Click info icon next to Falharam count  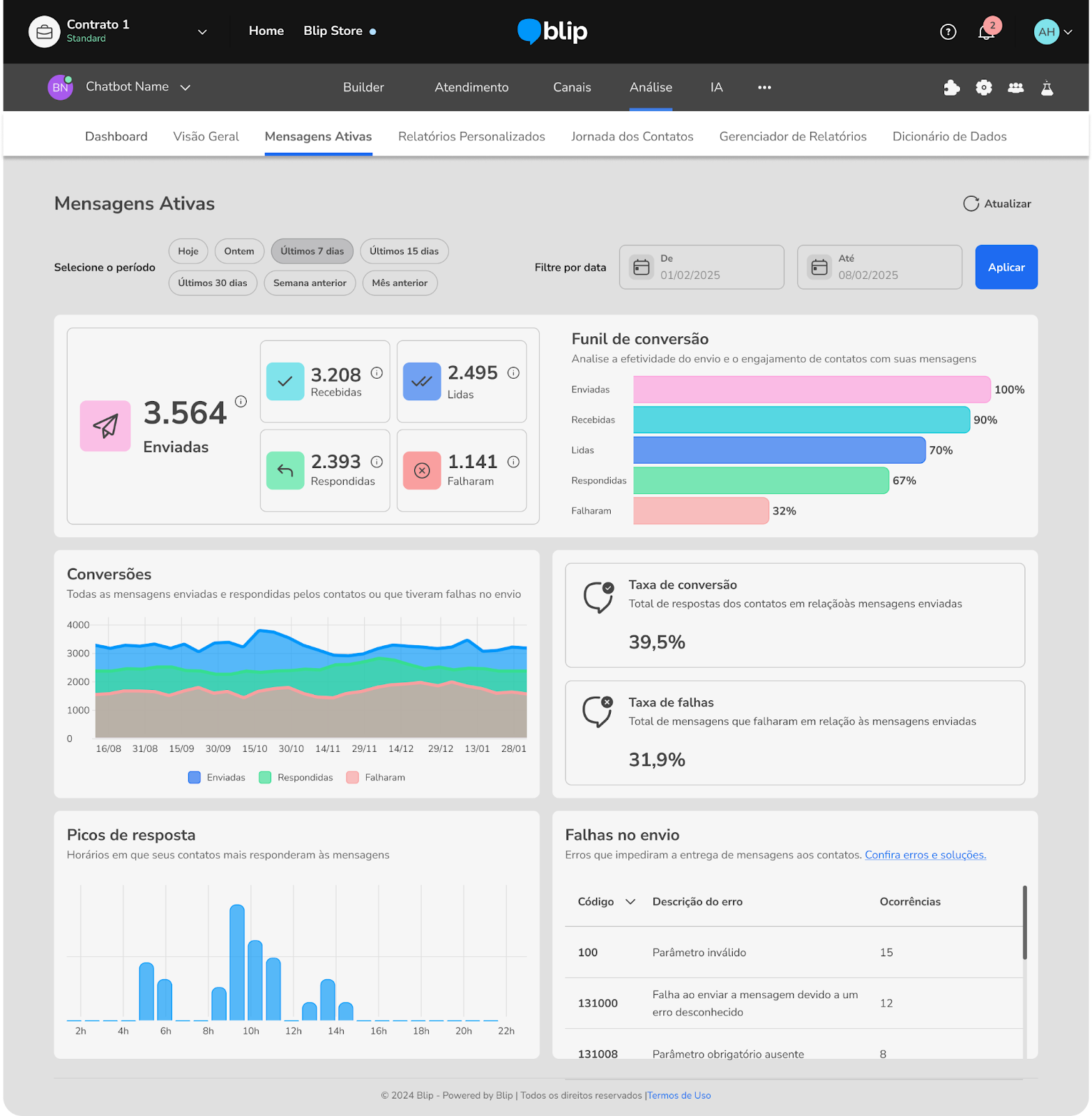513,462
